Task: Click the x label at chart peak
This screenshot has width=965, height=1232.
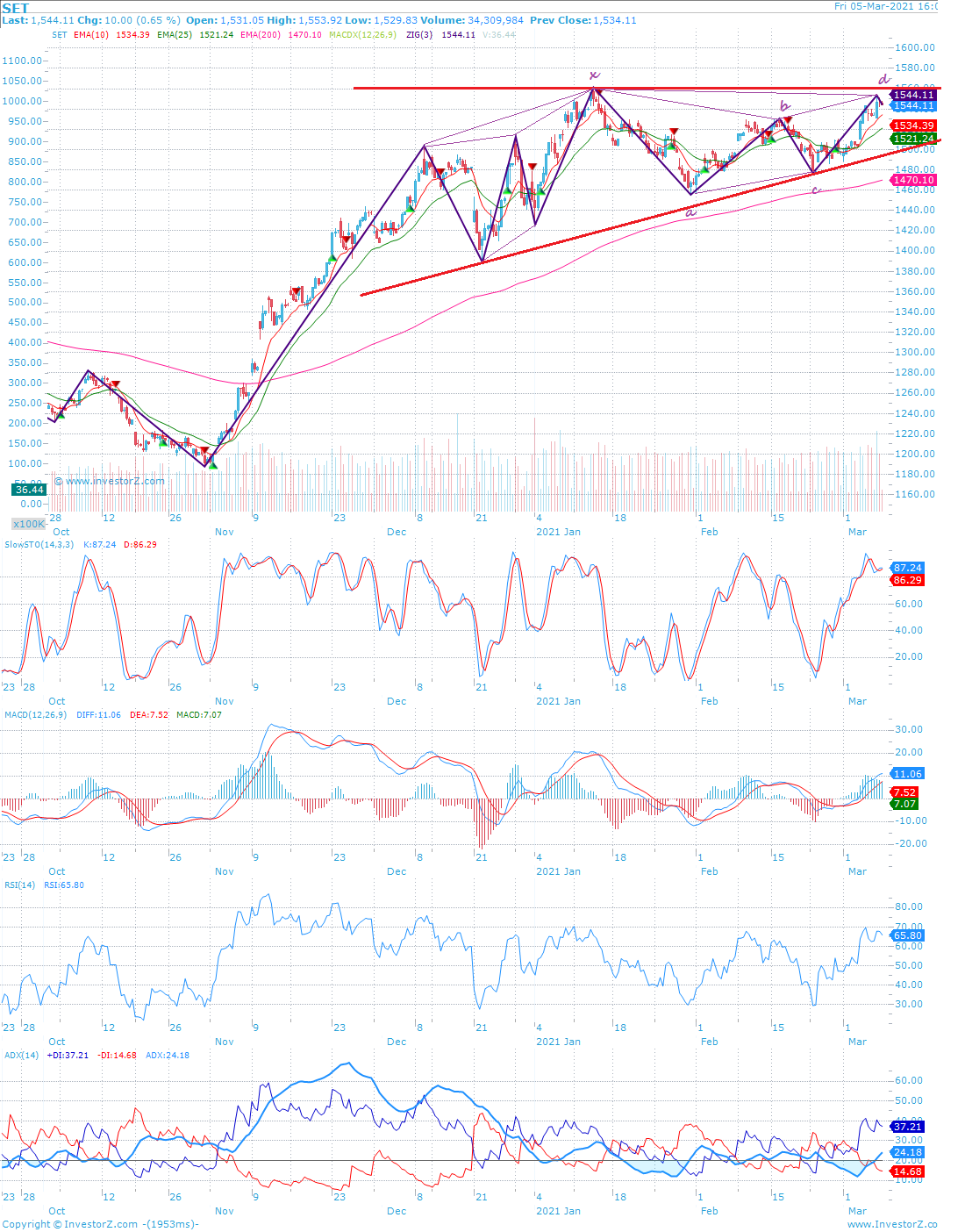Action: pyautogui.click(x=594, y=75)
